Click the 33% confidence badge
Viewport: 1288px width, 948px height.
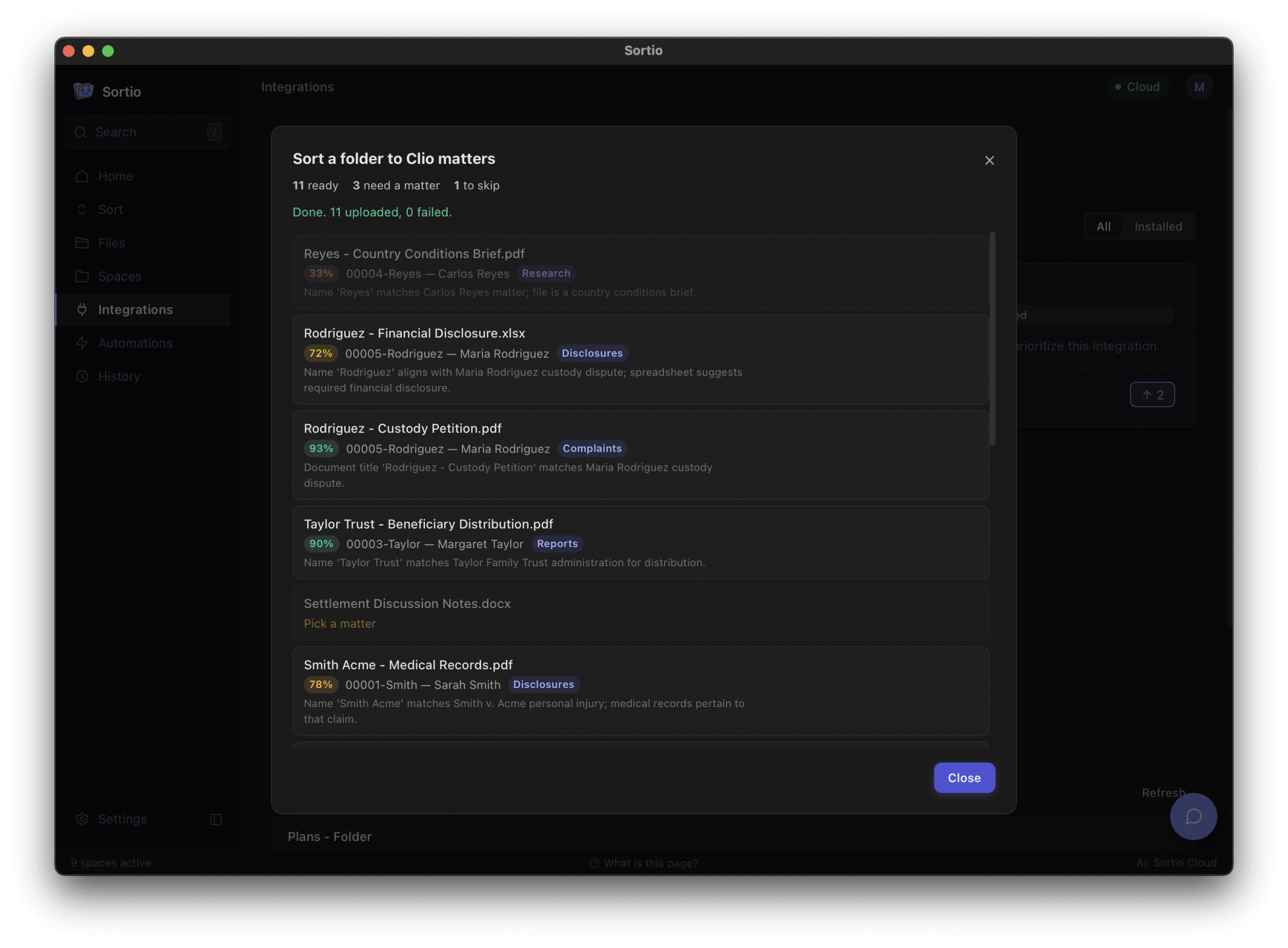click(x=321, y=273)
